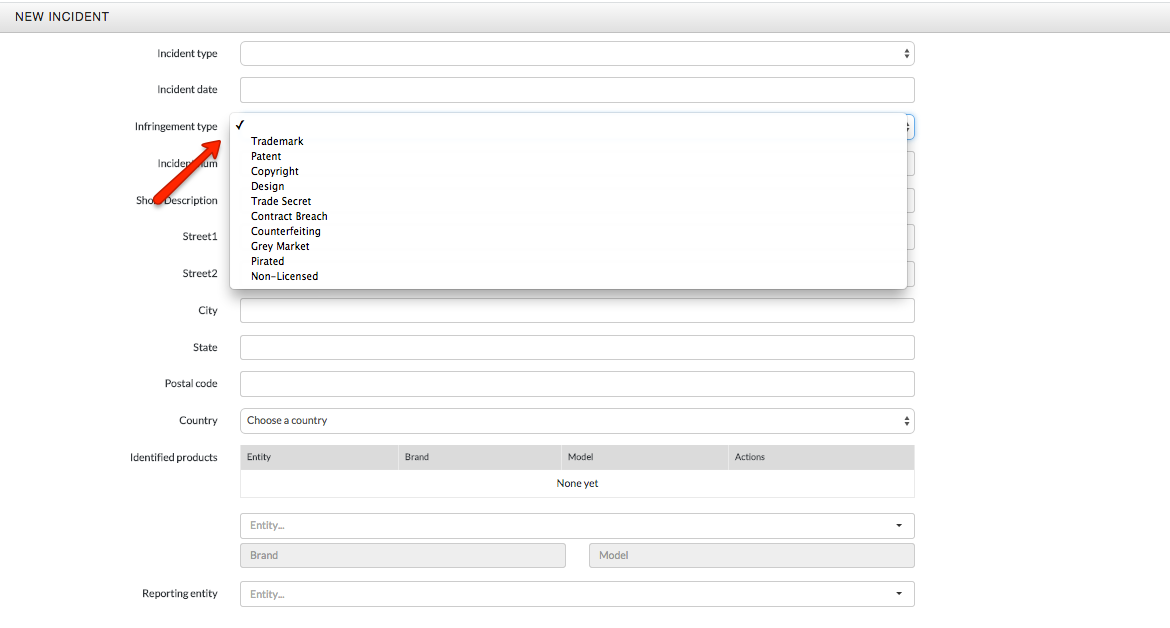Click the State input field
Viewport: 1170px width, 628px height.
click(577, 348)
